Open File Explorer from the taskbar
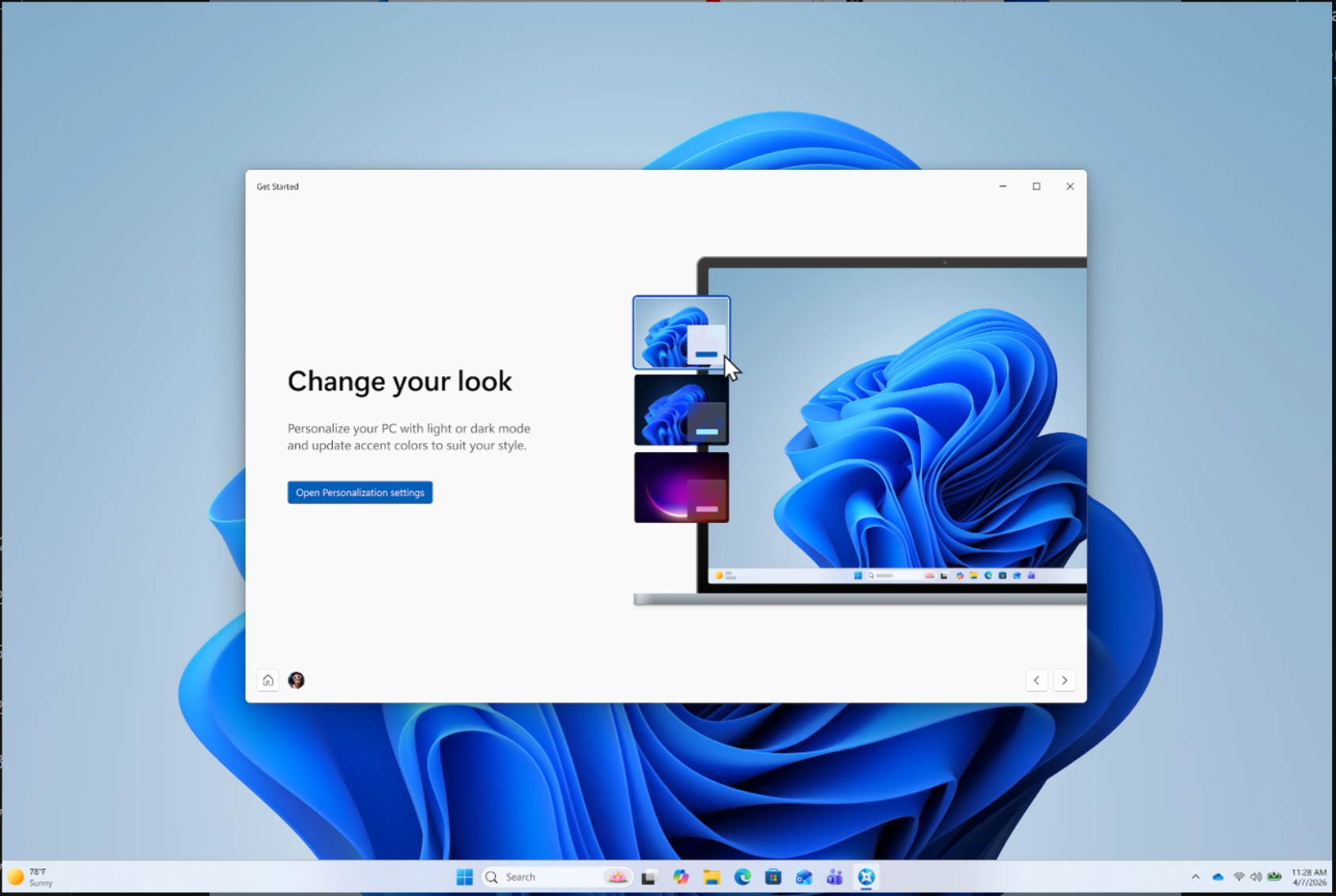Image resolution: width=1336 pixels, height=896 pixels. (x=711, y=877)
